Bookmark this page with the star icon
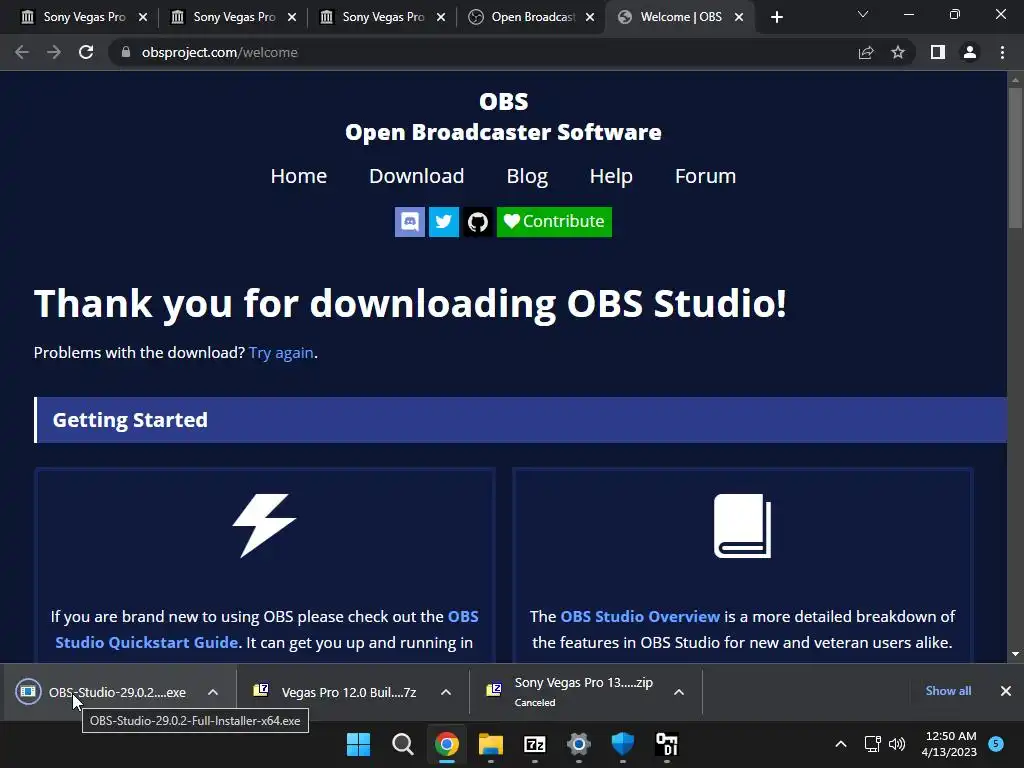This screenshot has height=768, width=1024. pos(898,52)
